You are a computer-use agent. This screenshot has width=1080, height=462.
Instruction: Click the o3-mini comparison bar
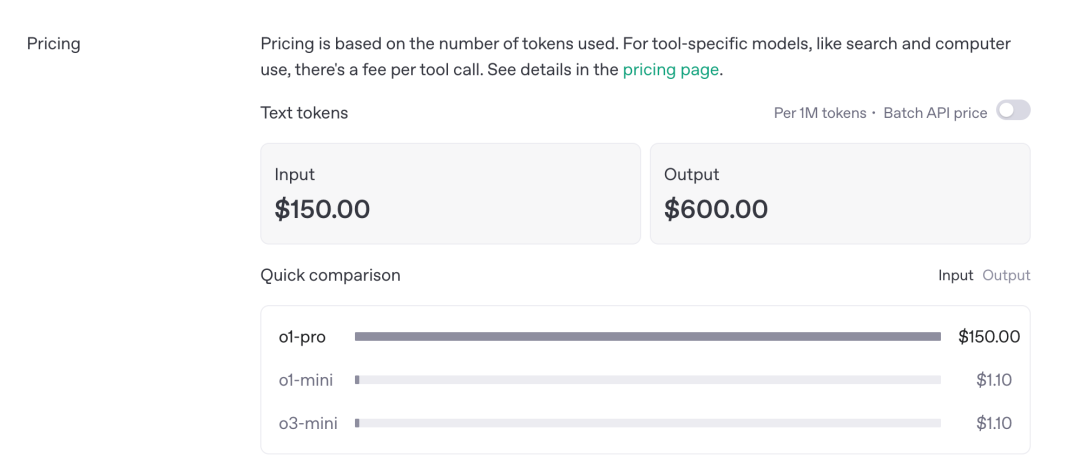648,423
